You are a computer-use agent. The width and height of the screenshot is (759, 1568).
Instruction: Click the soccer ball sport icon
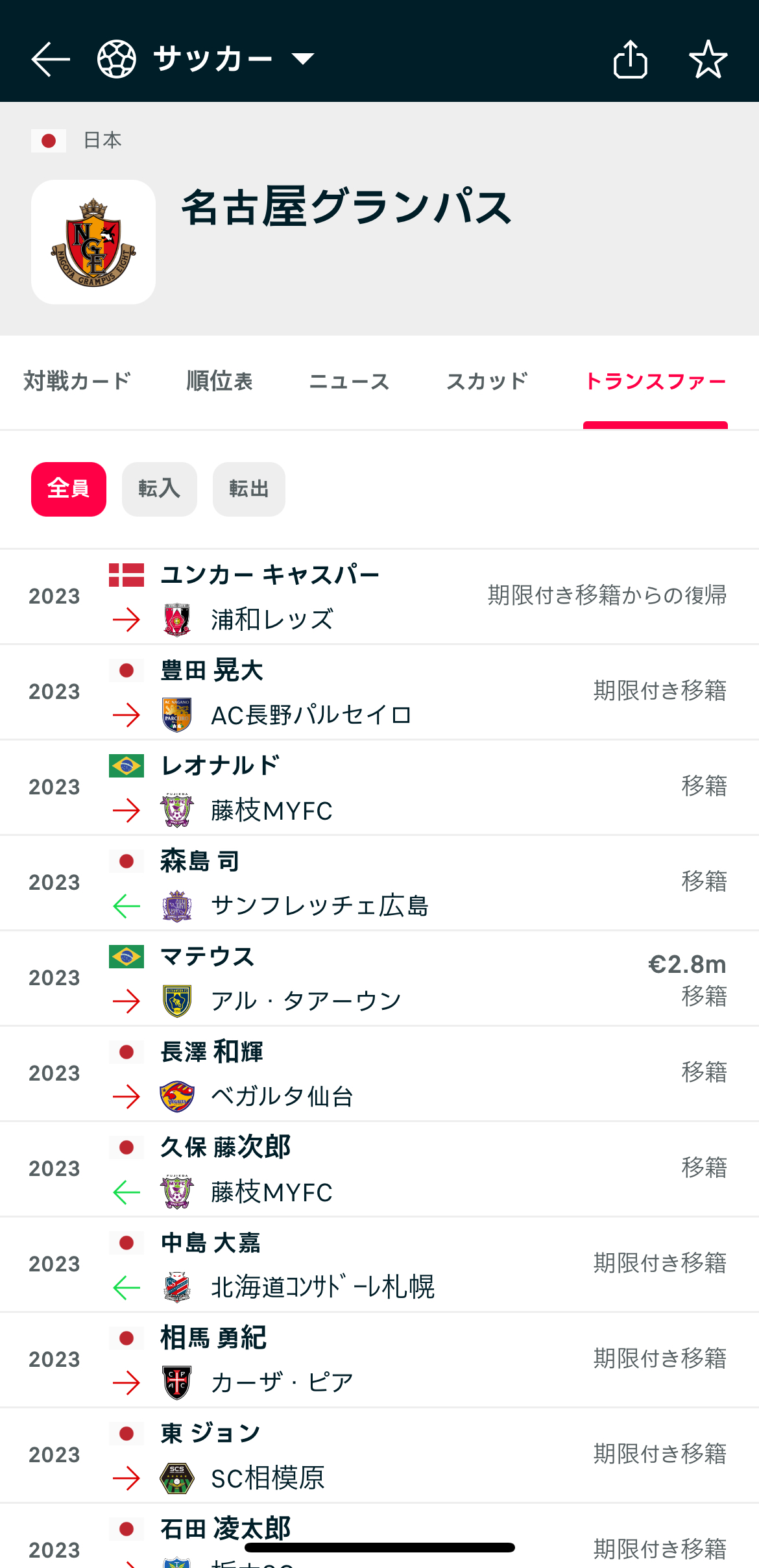(117, 59)
